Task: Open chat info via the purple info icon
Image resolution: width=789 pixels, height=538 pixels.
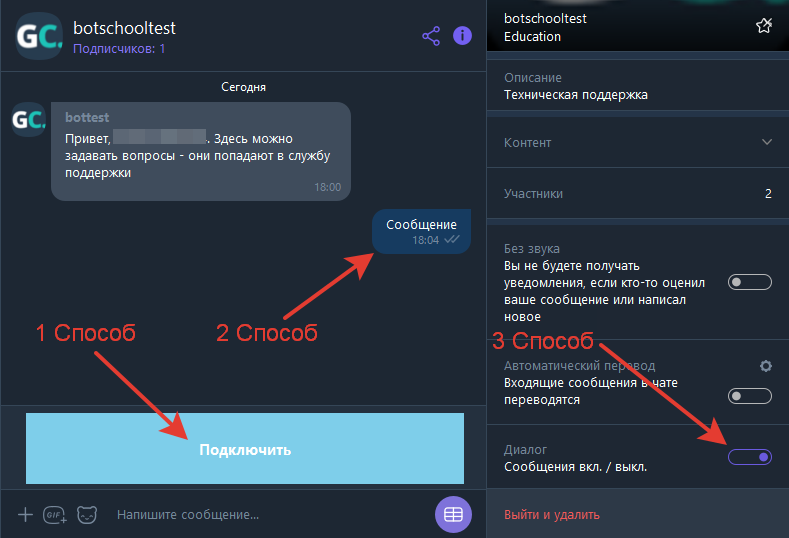Action: pyautogui.click(x=462, y=36)
